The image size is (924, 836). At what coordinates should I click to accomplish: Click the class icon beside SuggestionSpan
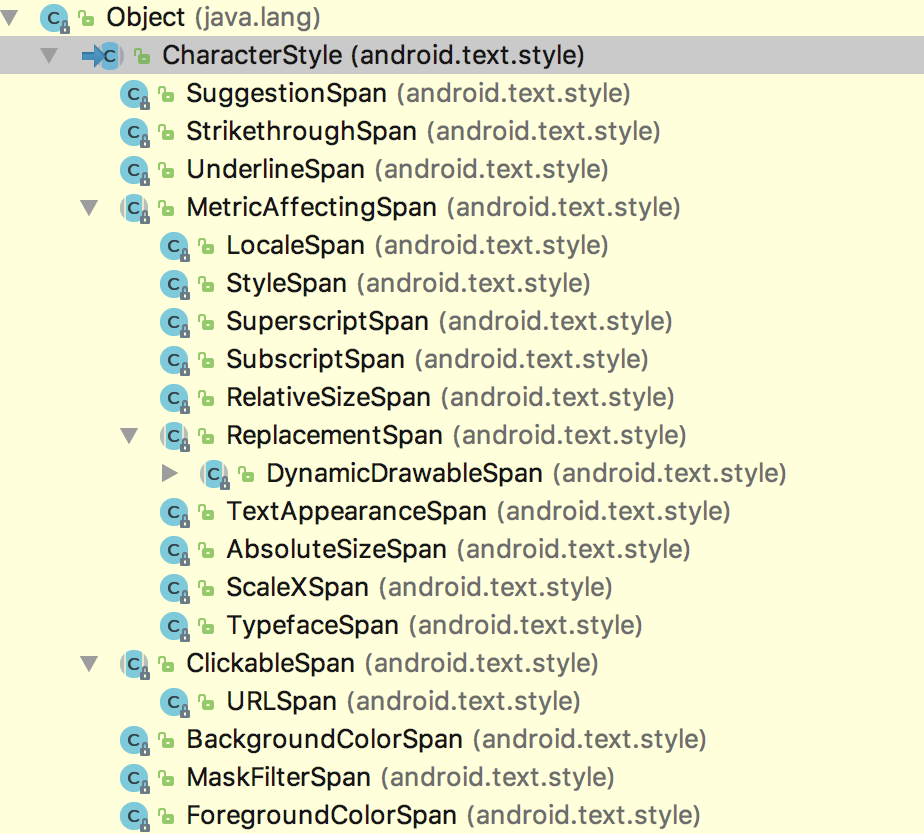coord(135,94)
